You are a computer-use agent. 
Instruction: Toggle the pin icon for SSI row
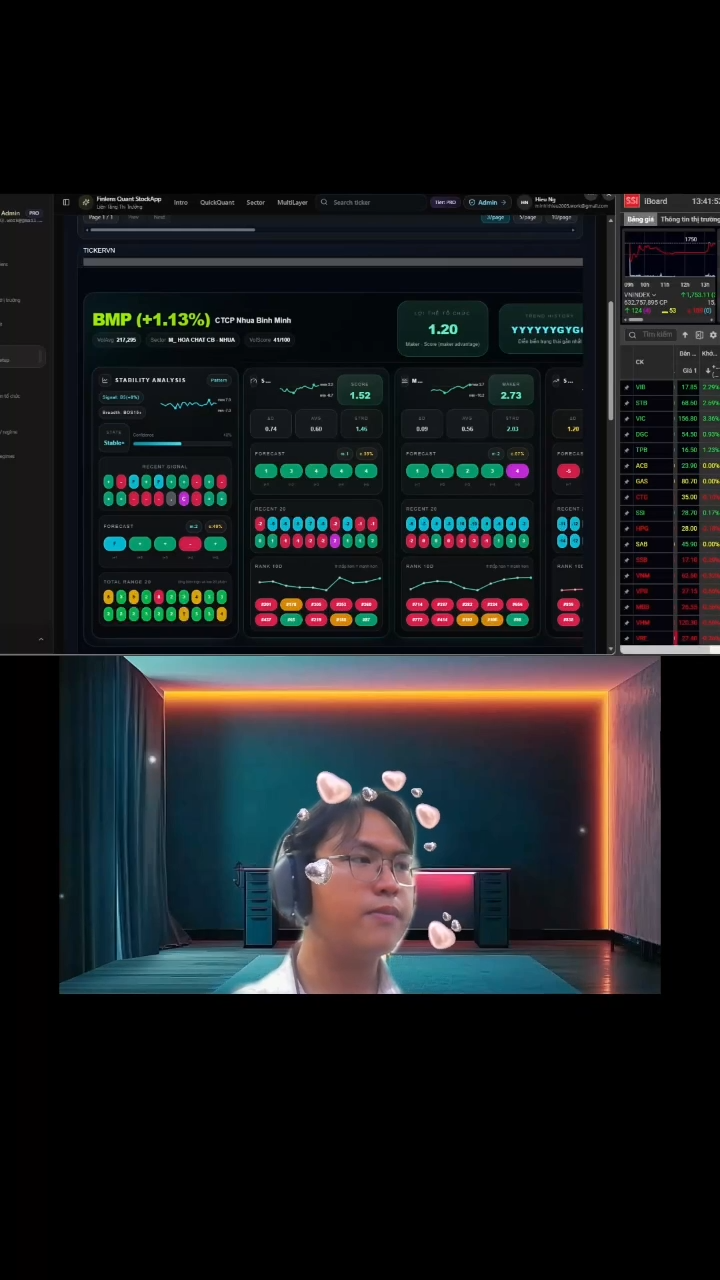[627, 512]
